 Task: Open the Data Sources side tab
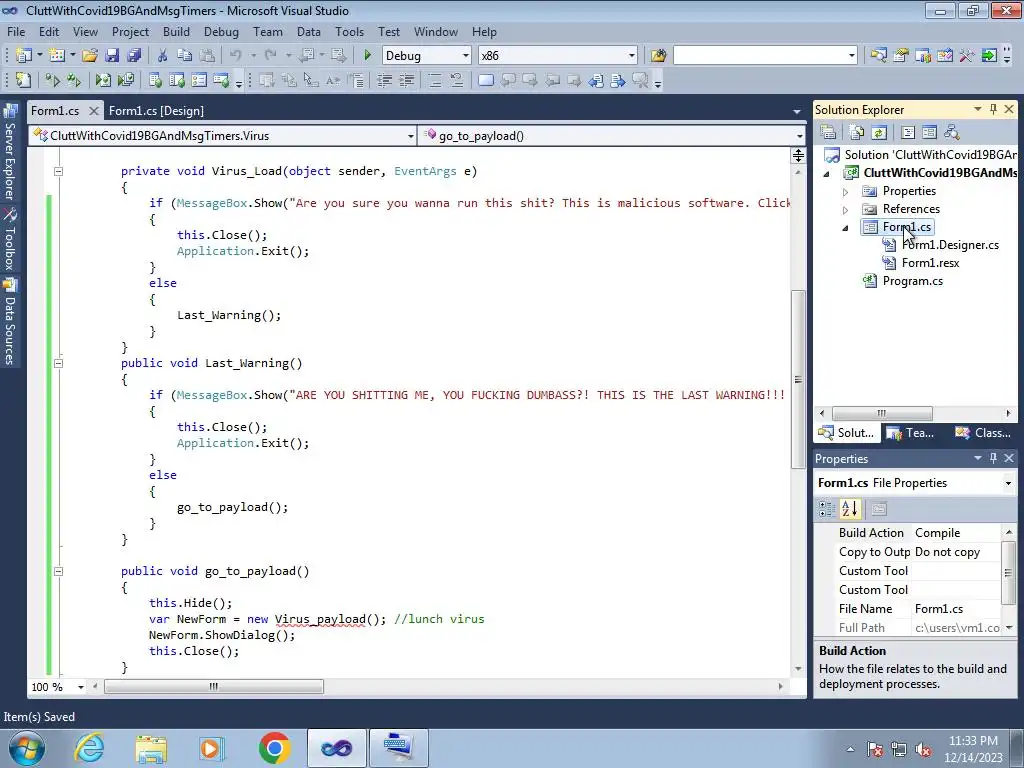point(10,322)
